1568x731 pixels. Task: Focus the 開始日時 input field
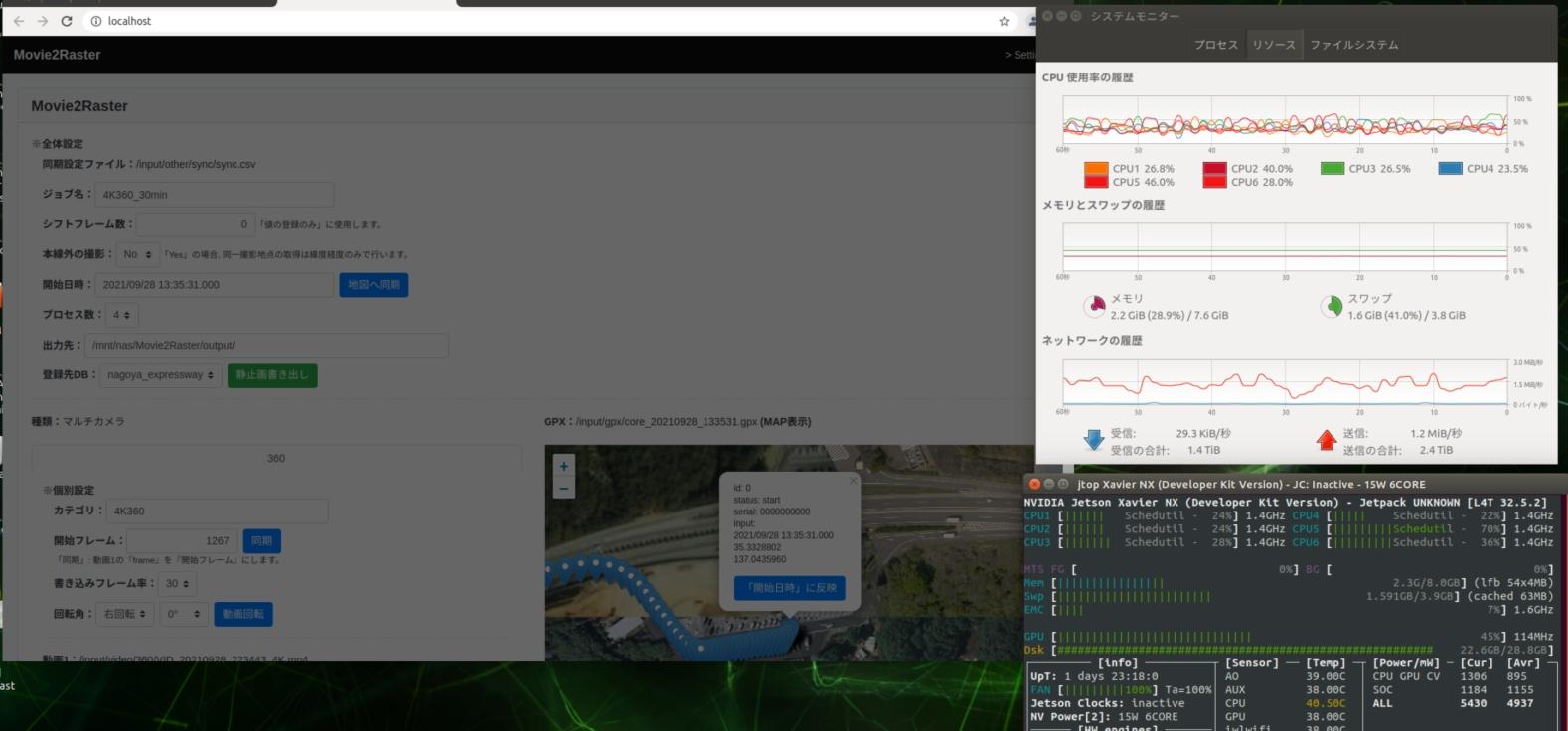pyautogui.click(x=214, y=285)
